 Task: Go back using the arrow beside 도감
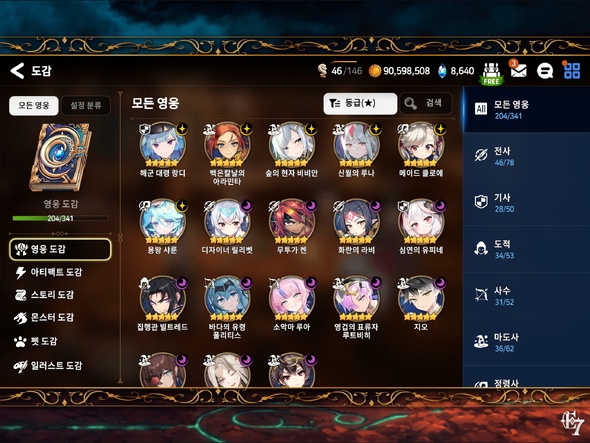click(x=17, y=71)
